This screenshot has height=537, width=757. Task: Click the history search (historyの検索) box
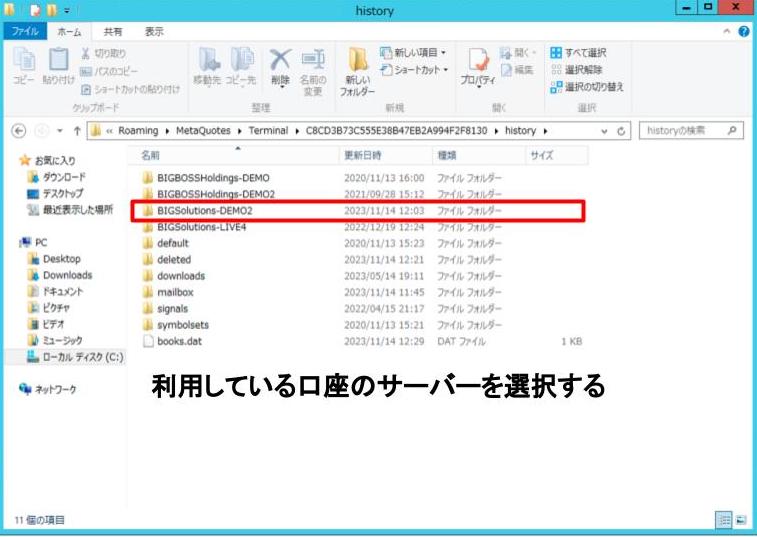click(x=690, y=130)
